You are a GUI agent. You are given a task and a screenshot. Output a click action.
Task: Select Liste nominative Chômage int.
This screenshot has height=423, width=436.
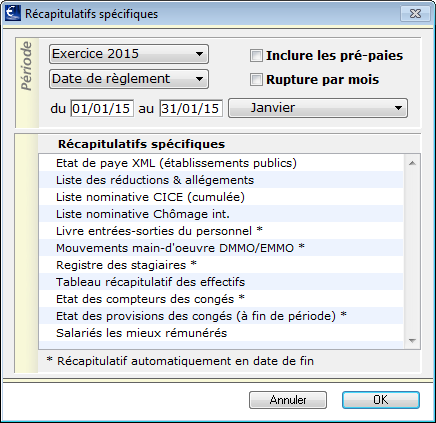click(221, 214)
